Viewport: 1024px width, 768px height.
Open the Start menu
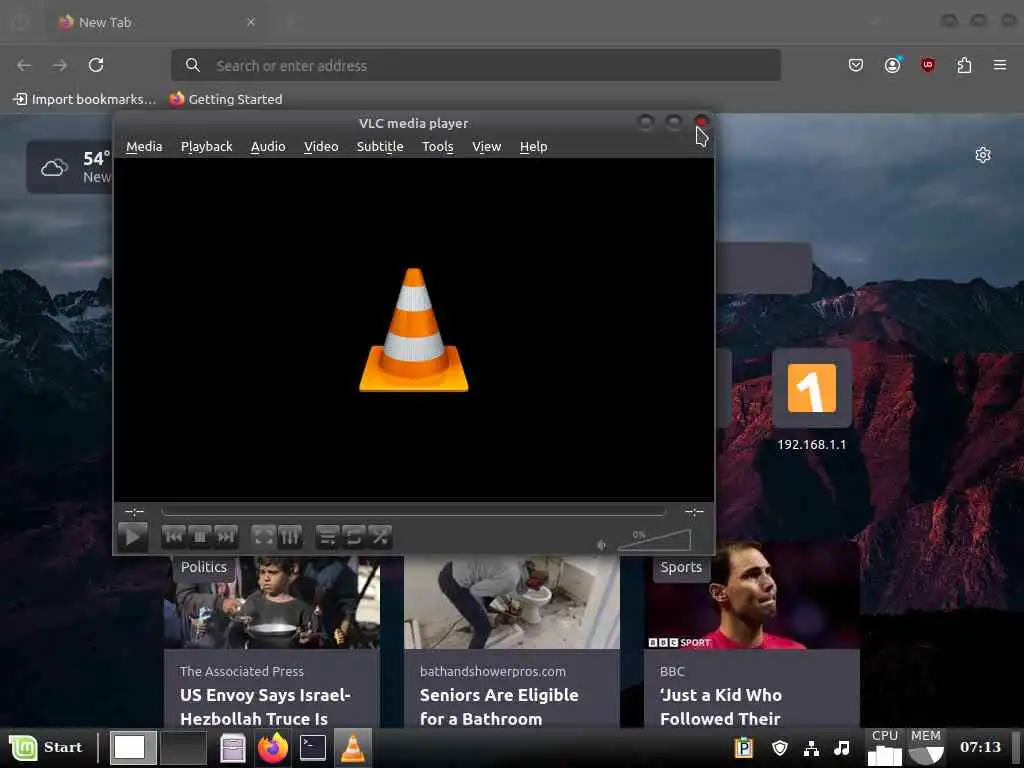pyautogui.click(x=46, y=747)
